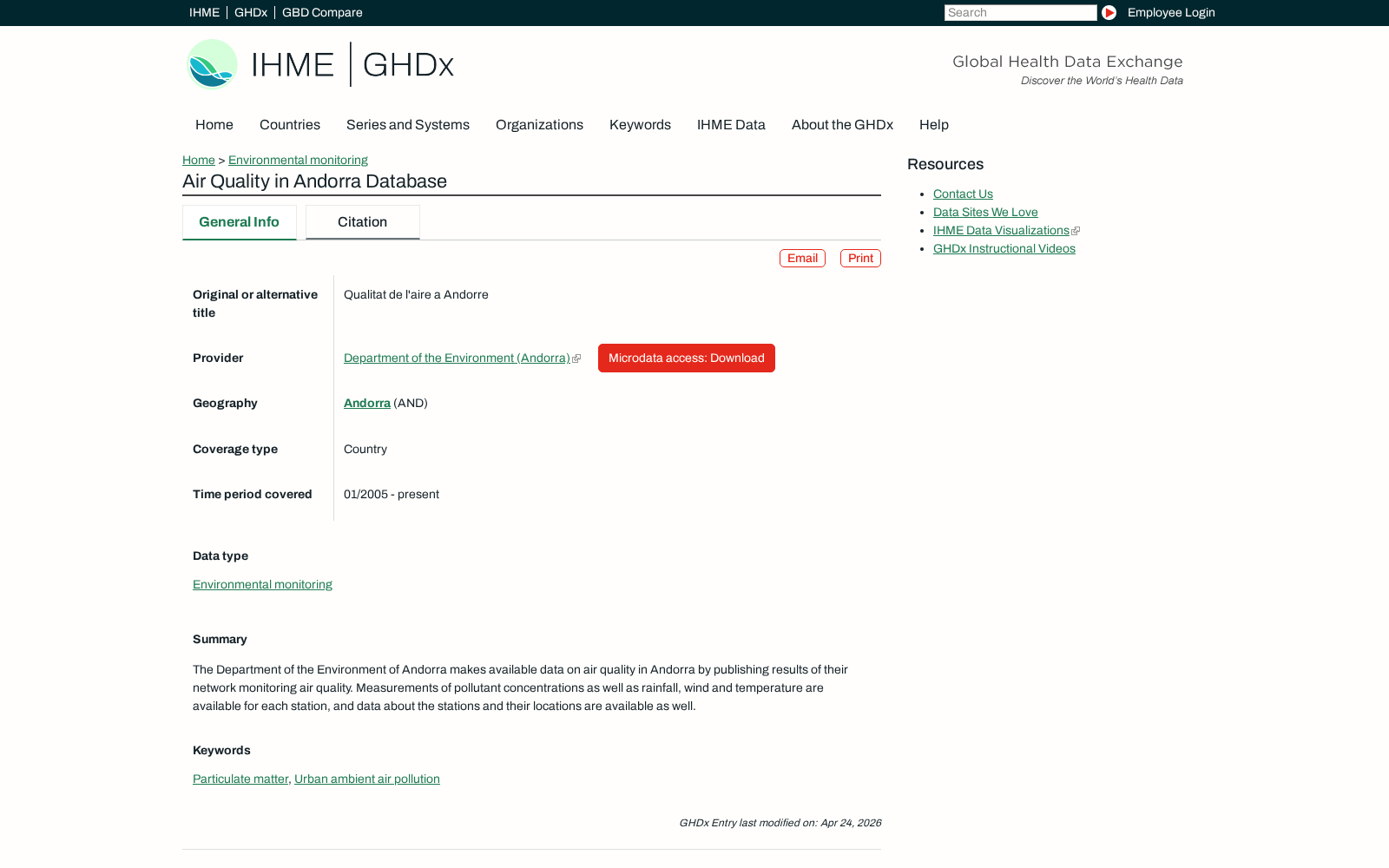Click the red search submit arrow icon

[1109, 13]
